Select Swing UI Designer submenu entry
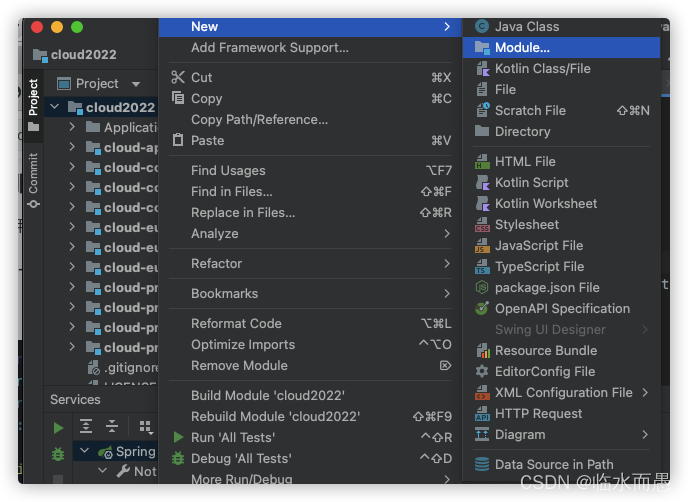The height and width of the screenshot is (502, 688). click(562, 330)
